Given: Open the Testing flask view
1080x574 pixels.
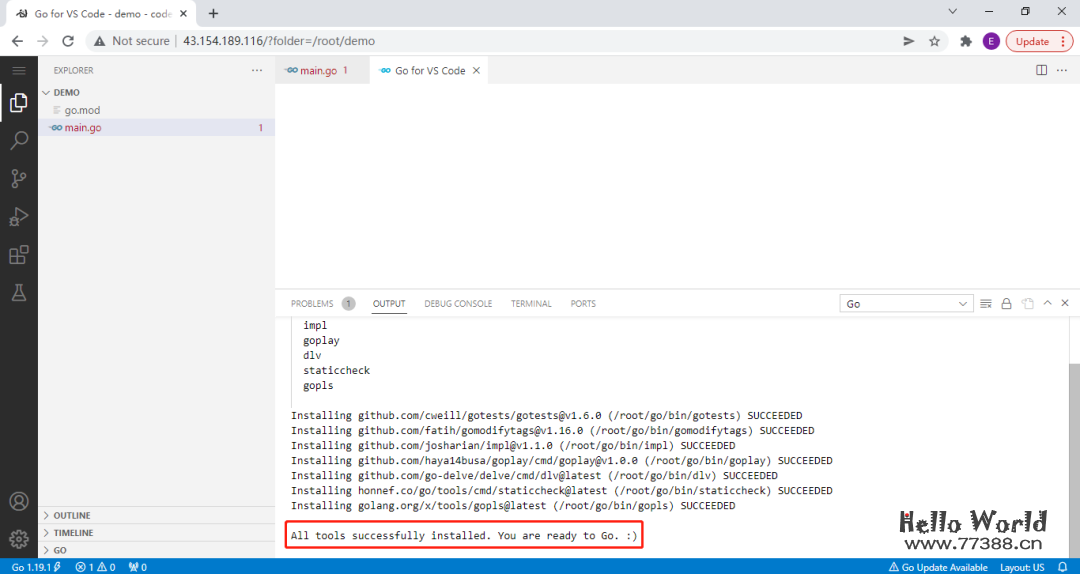Looking at the screenshot, I should click(x=19, y=293).
